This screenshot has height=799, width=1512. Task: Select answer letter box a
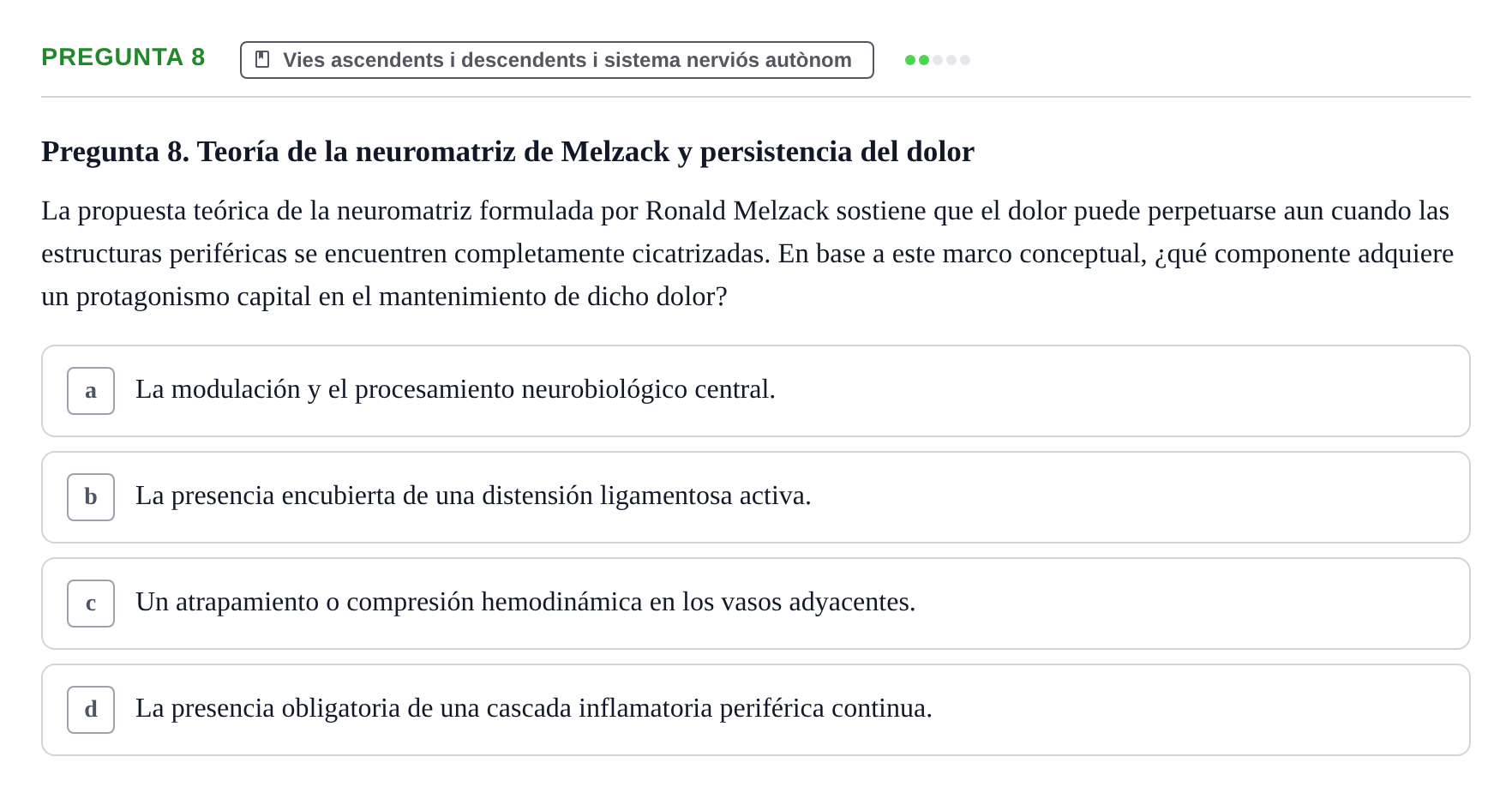pyautogui.click(x=91, y=391)
